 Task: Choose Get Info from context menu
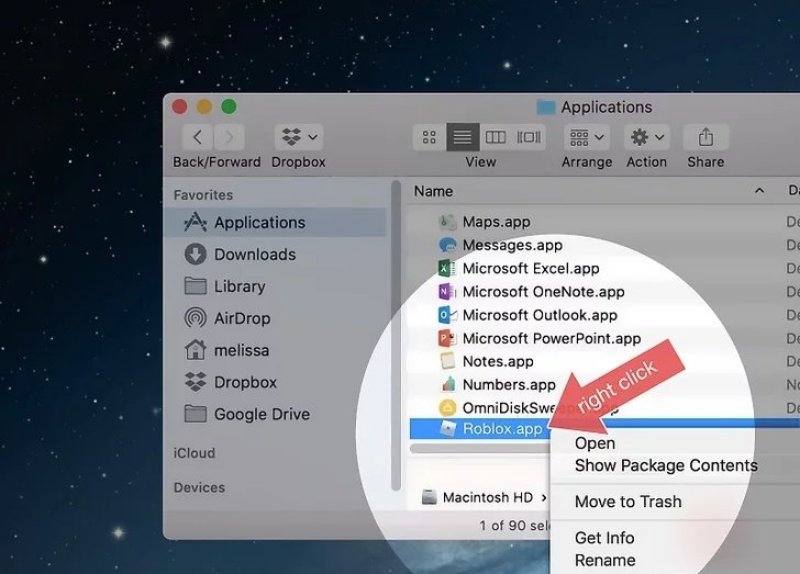pos(605,538)
